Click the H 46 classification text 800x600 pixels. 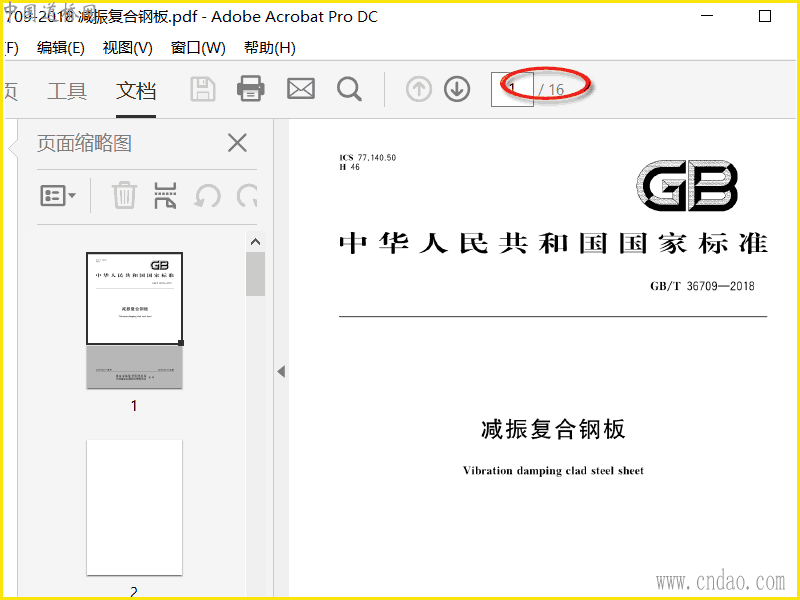tap(349, 167)
